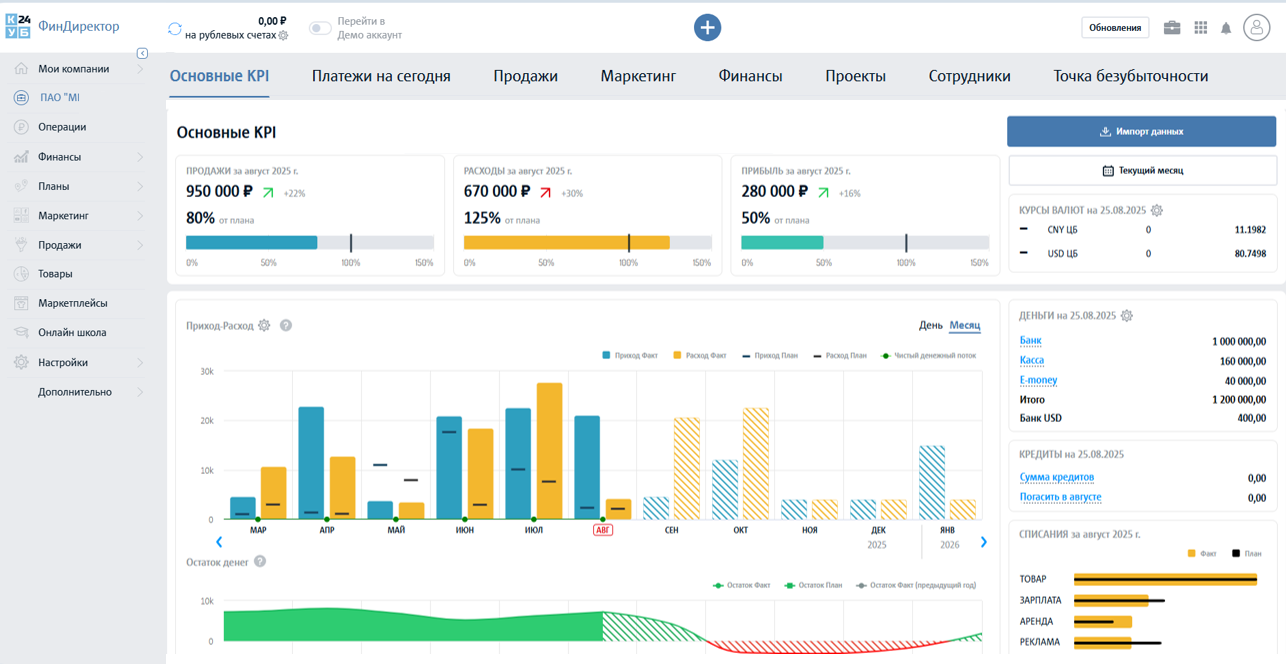Open settings gear beside Приход-Расход chart
Viewport: 1286px width, 664px height.
coord(264,325)
